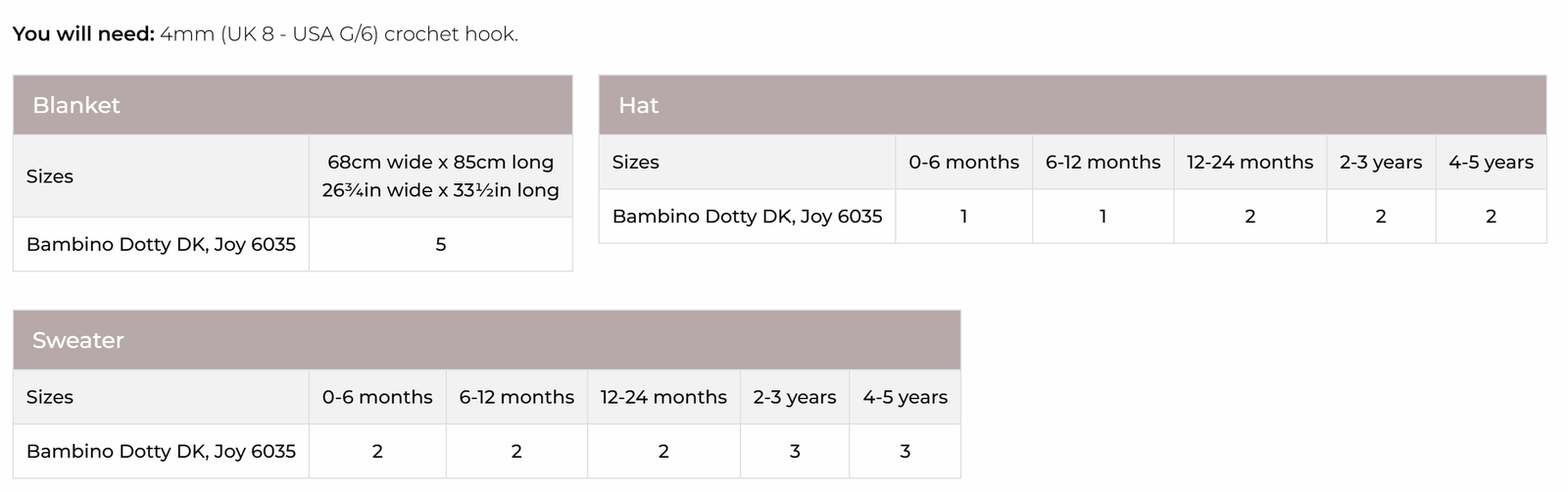This screenshot has width=1568, height=494.
Task: Select 6-12 months header in Hat table
Action: 1102,162
